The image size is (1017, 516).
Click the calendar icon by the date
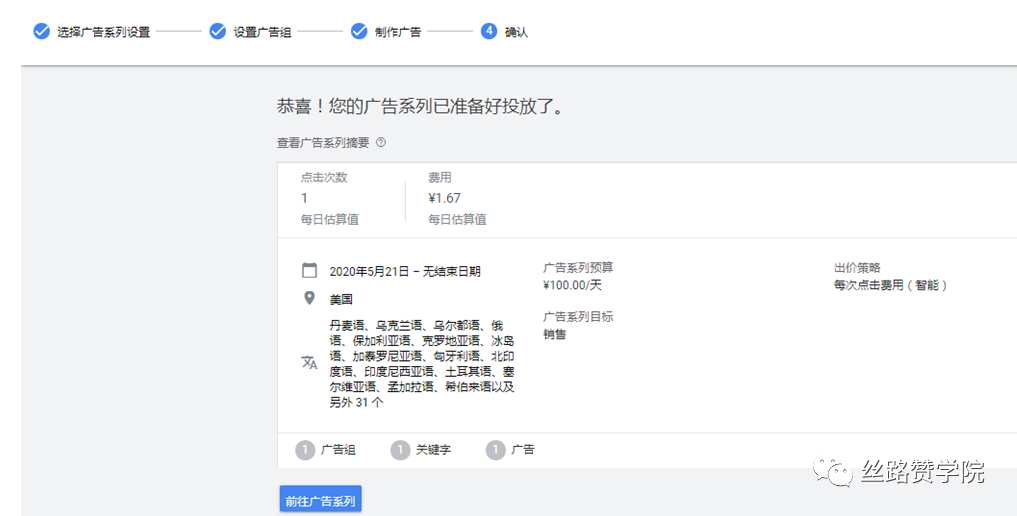click(x=310, y=270)
